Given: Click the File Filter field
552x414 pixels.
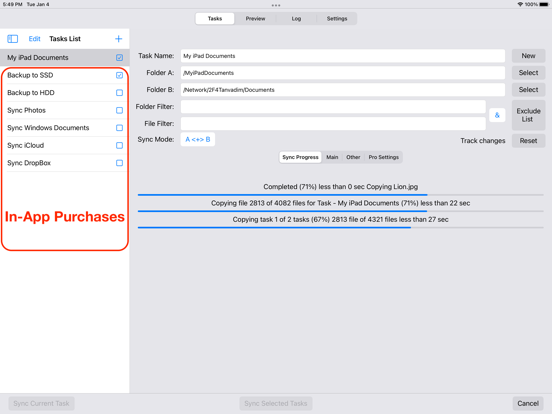Looking at the screenshot, I should click(333, 124).
